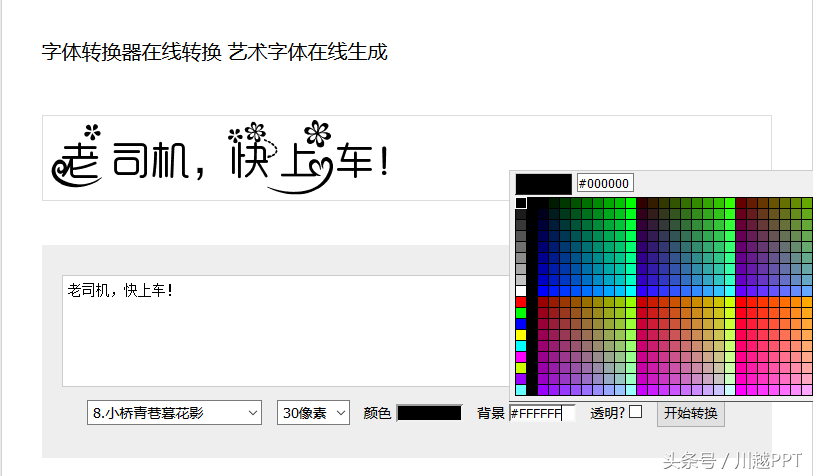Click the large black preview swatch in picker
813x476 pixels.
pyautogui.click(x=543, y=184)
